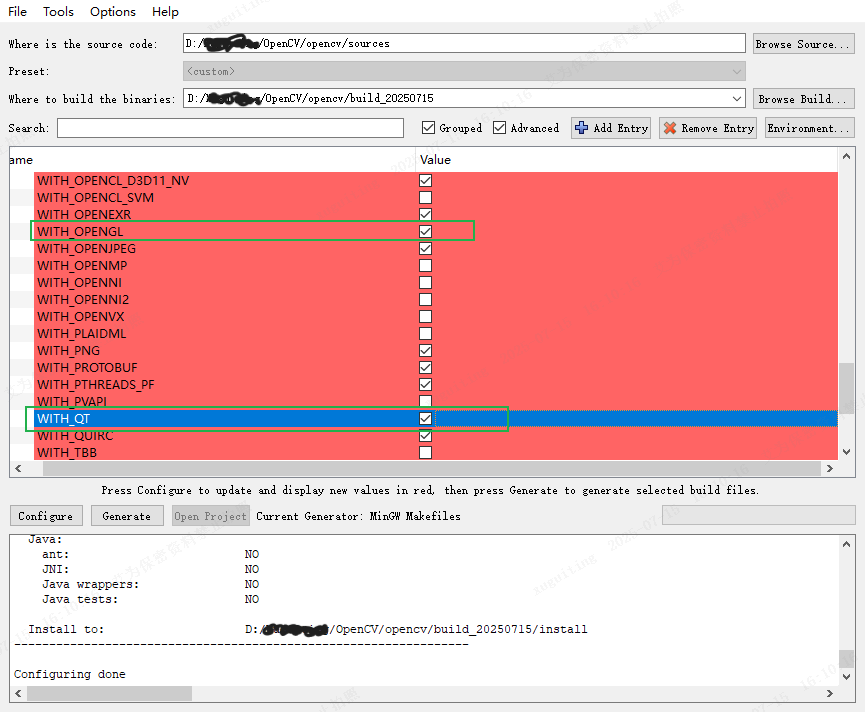Click the output log scroll down arrow
This screenshot has width=865, height=712.
846,677
